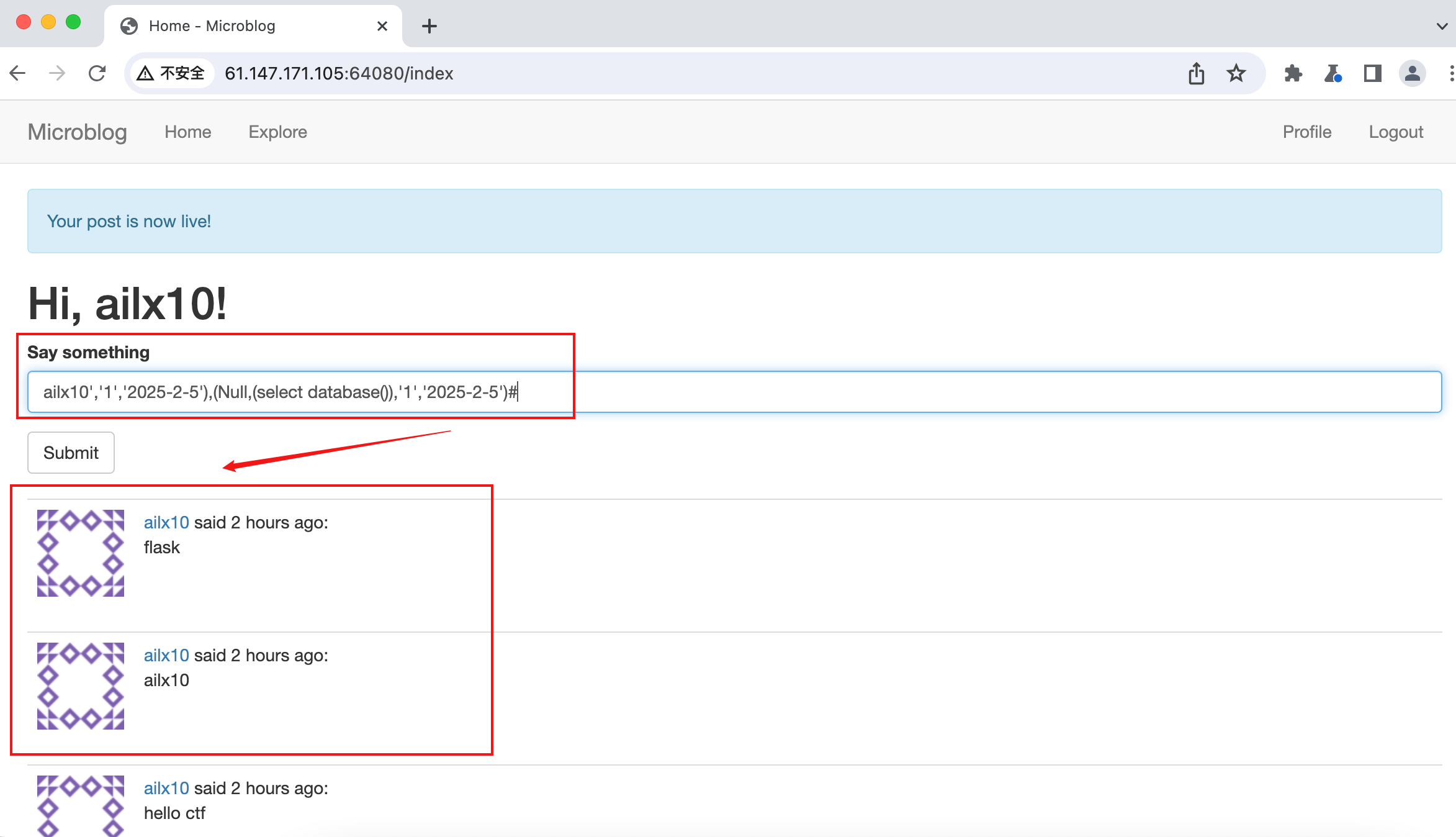Screen dimensions: 1456x837
Task: Toggle the bookmark star for this page
Action: (1236, 73)
